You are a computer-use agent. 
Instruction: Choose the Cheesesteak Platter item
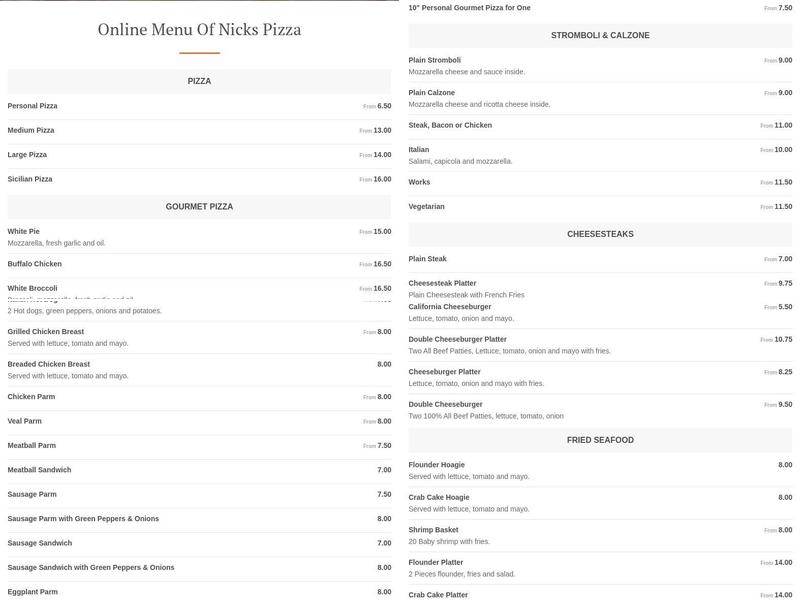(x=443, y=283)
